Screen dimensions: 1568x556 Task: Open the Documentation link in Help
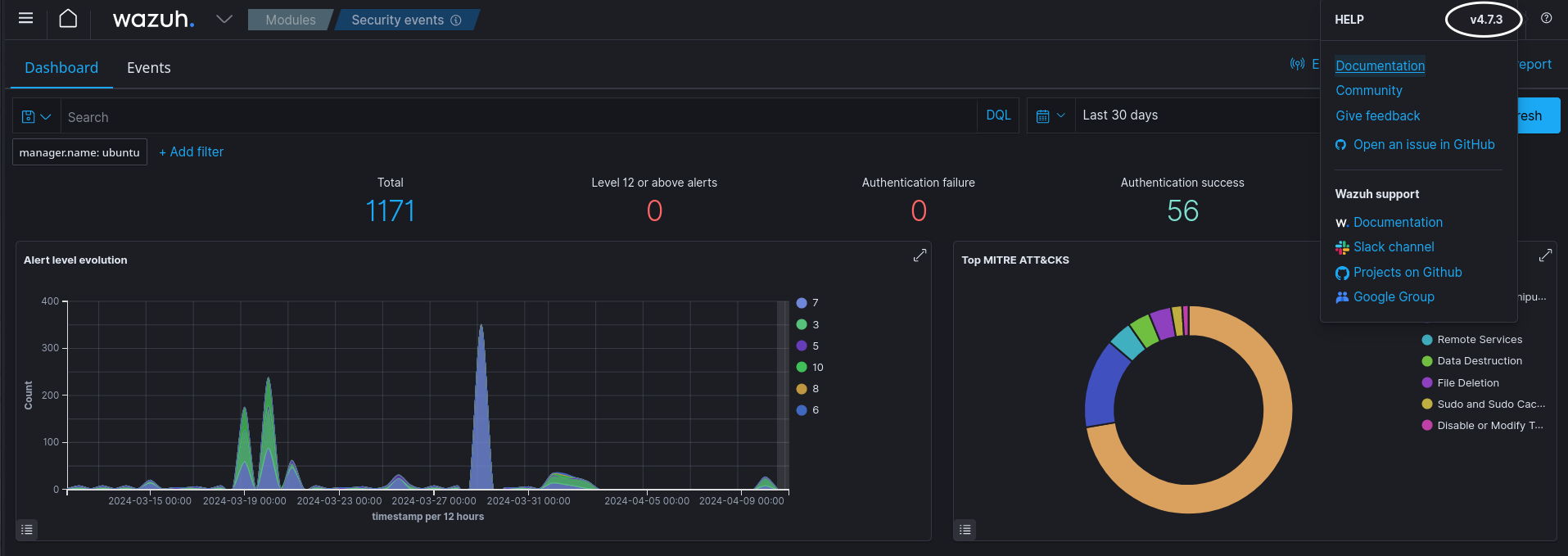click(1380, 66)
